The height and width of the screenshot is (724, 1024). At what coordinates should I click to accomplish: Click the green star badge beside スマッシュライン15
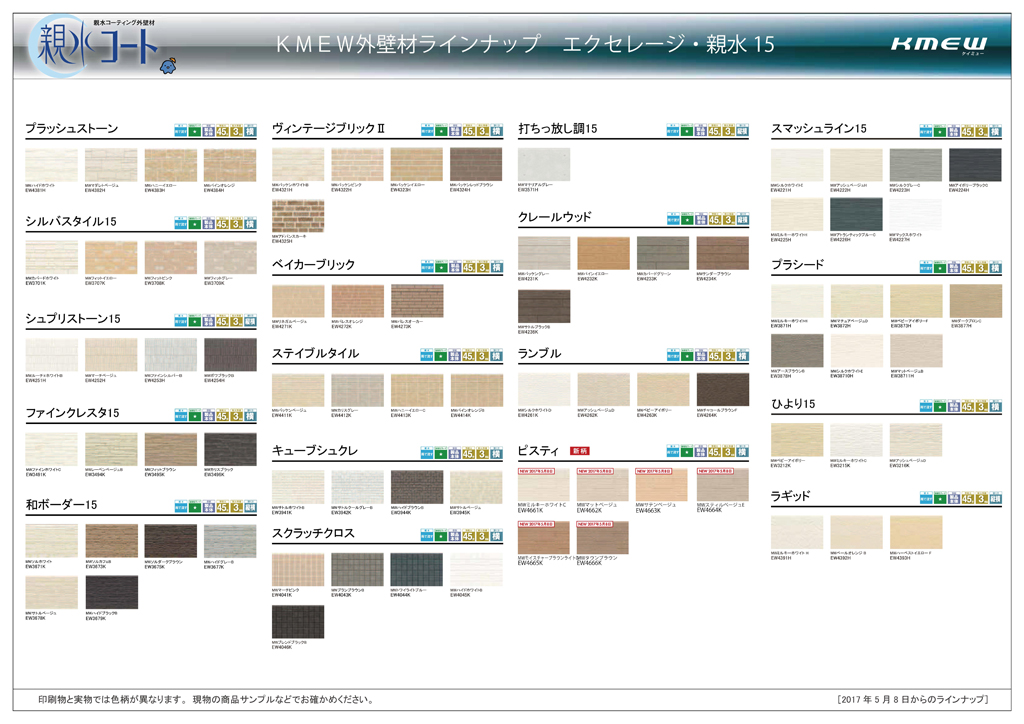(940, 131)
